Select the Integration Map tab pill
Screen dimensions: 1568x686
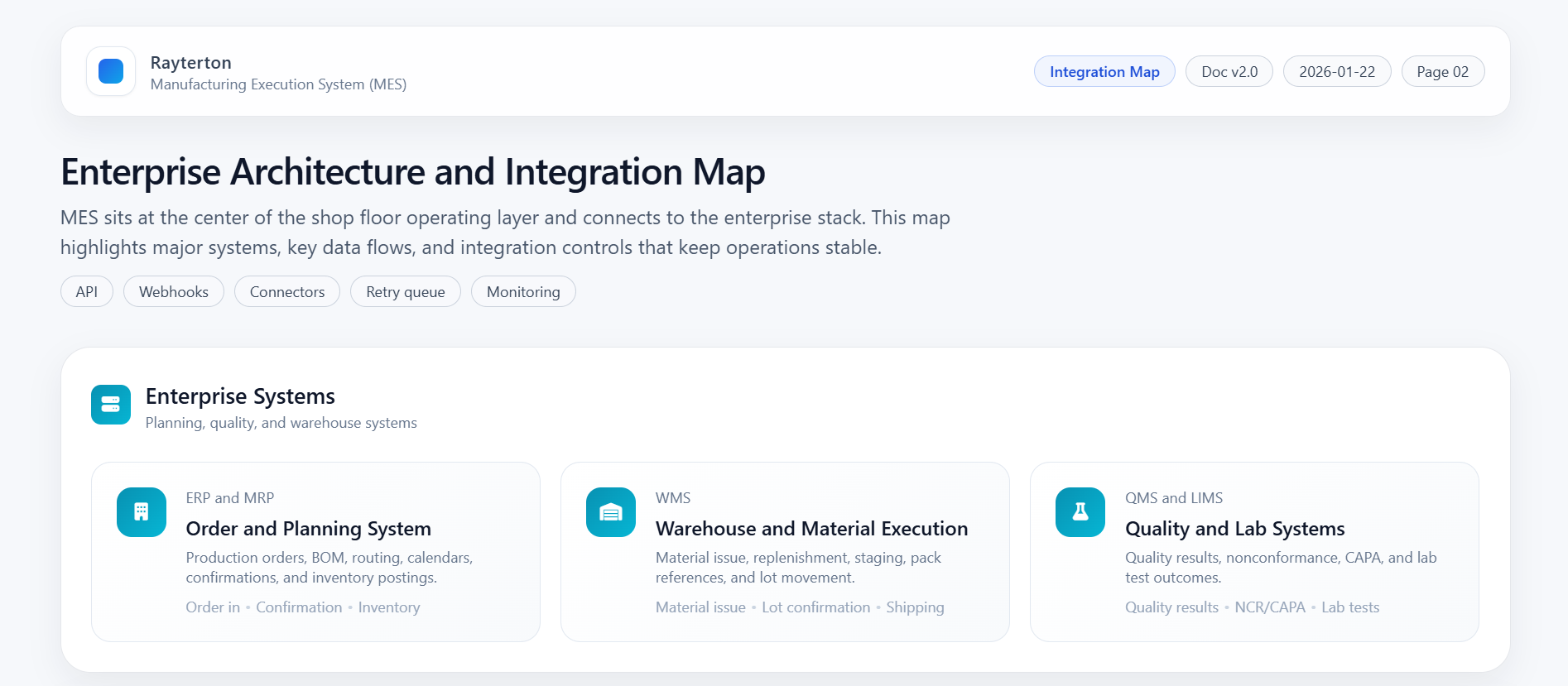point(1104,72)
